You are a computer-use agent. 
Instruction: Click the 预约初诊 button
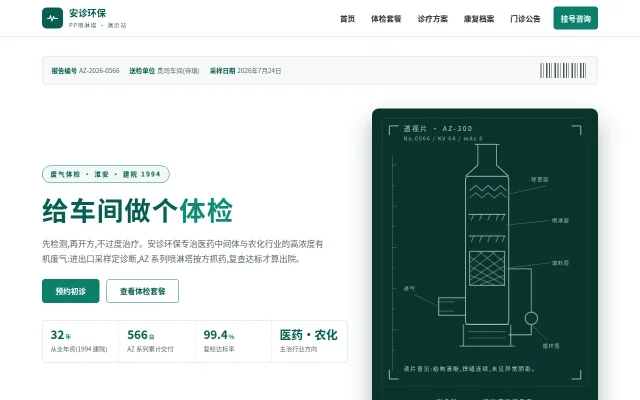point(71,291)
